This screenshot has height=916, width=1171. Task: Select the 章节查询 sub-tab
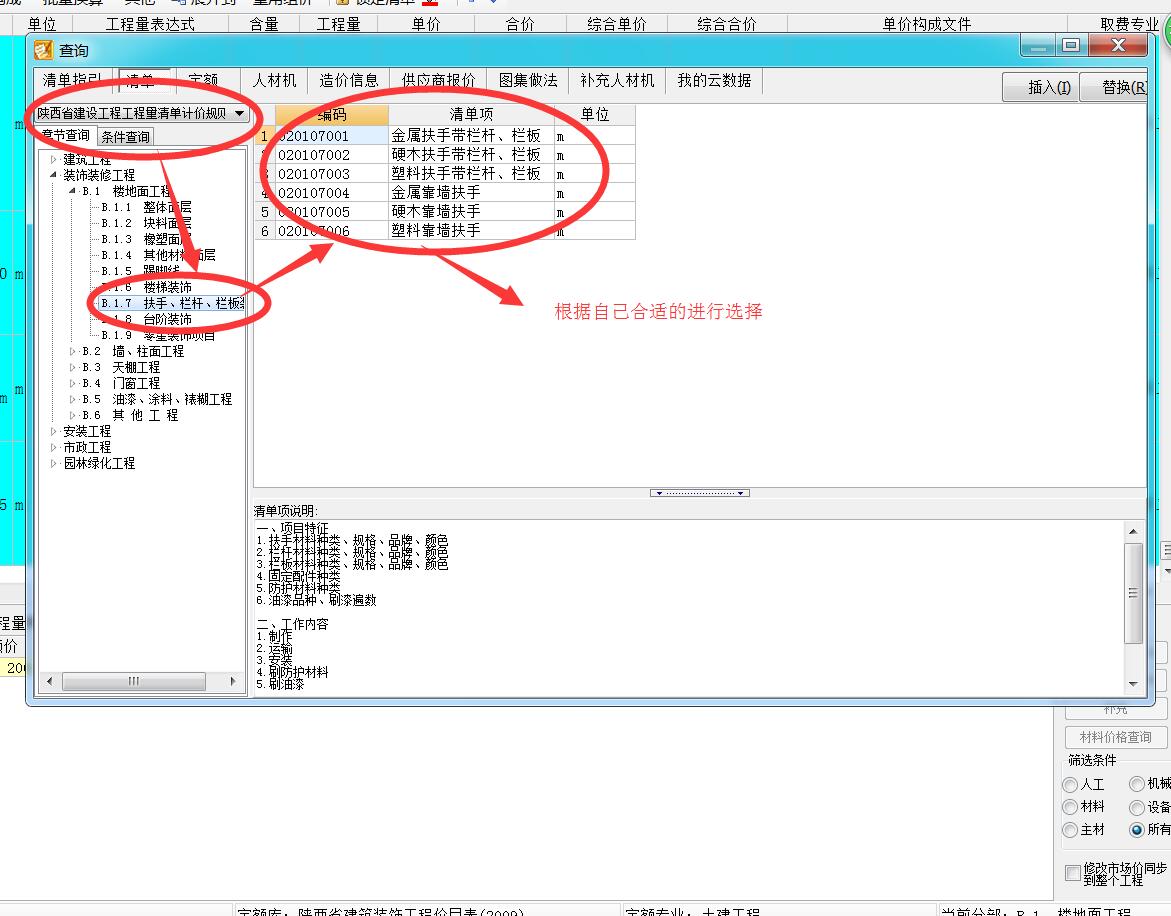point(66,135)
